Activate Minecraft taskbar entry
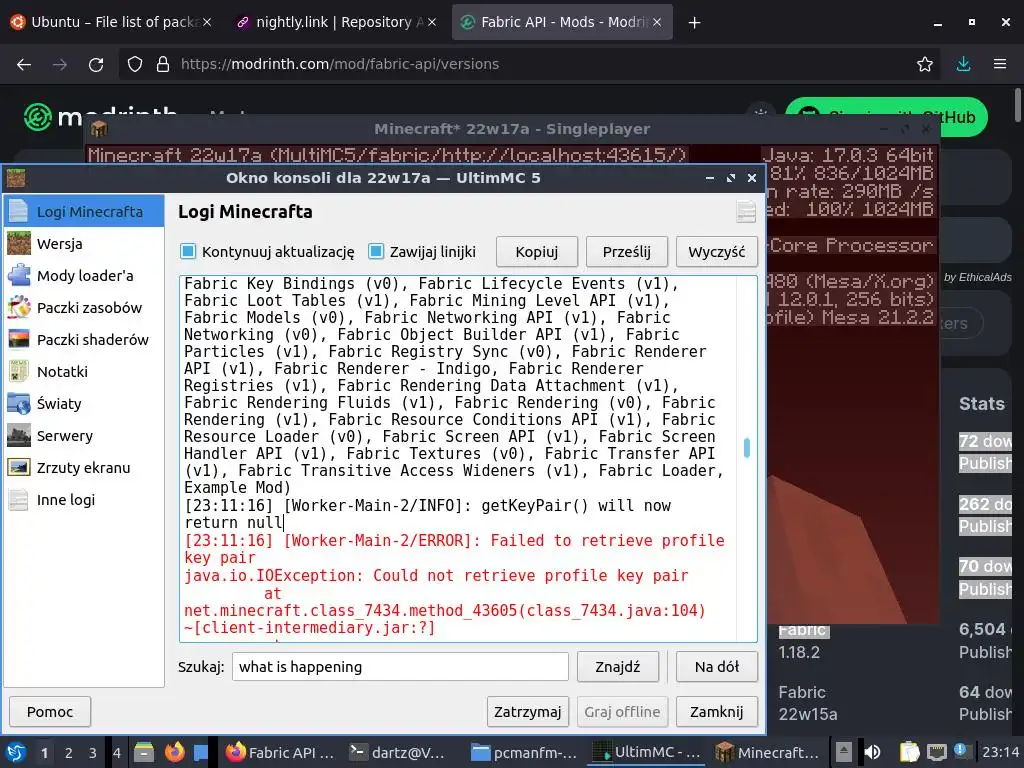Screen dimensions: 1024x768 [x=767, y=752]
